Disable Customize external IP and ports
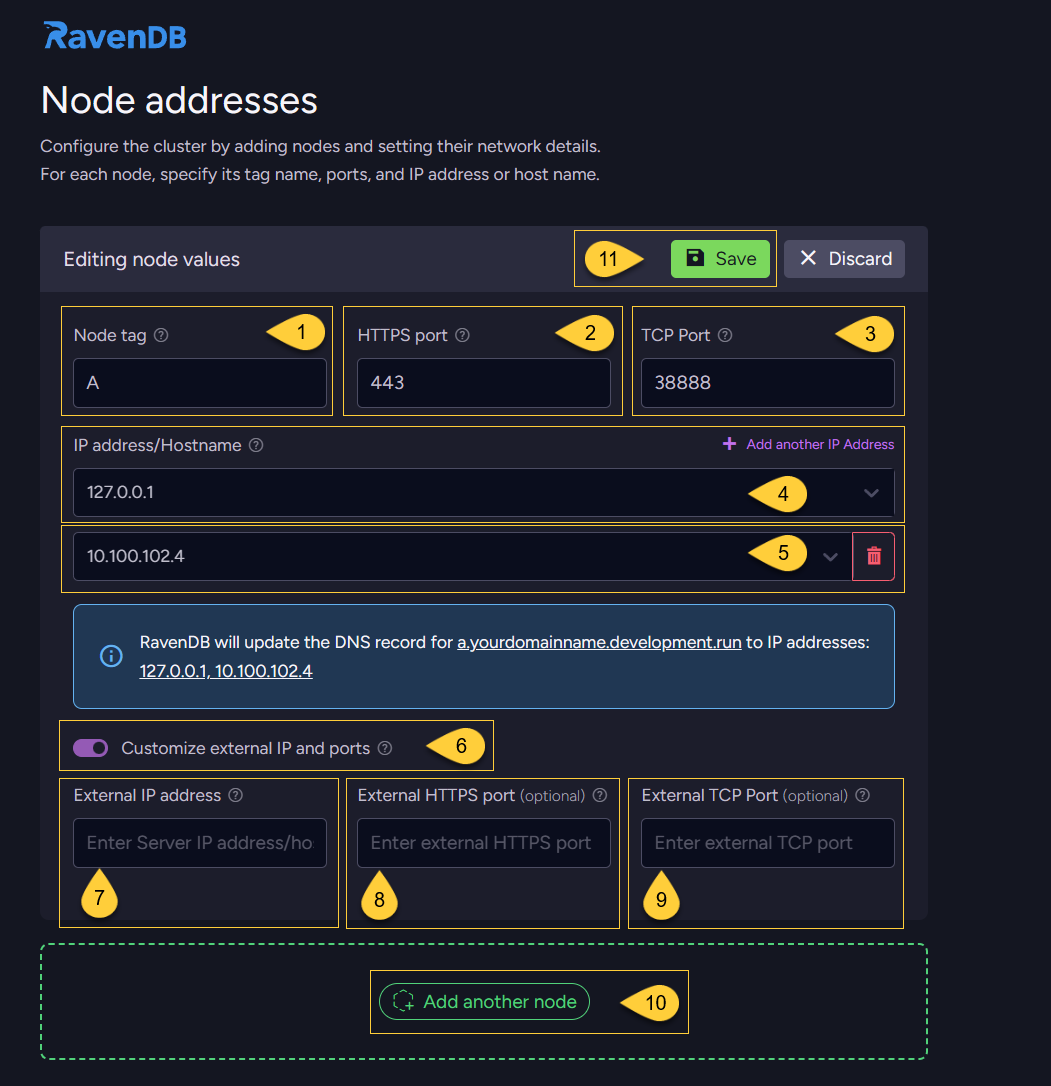The width and height of the screenshot is (1051, 1086). pos(89,746)
